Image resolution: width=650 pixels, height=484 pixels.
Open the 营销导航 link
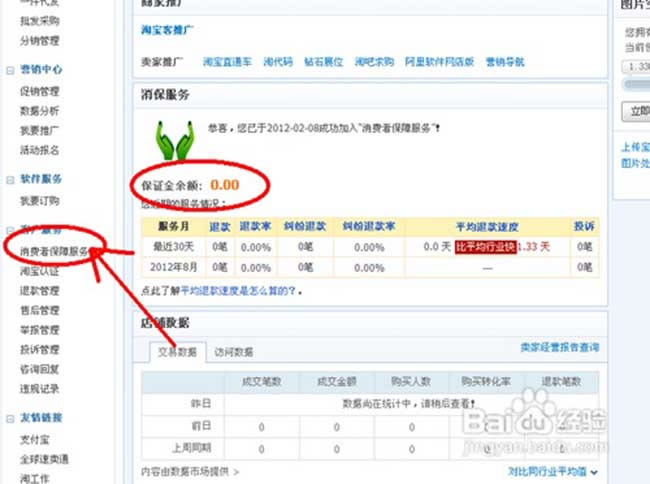coord(505,62)
